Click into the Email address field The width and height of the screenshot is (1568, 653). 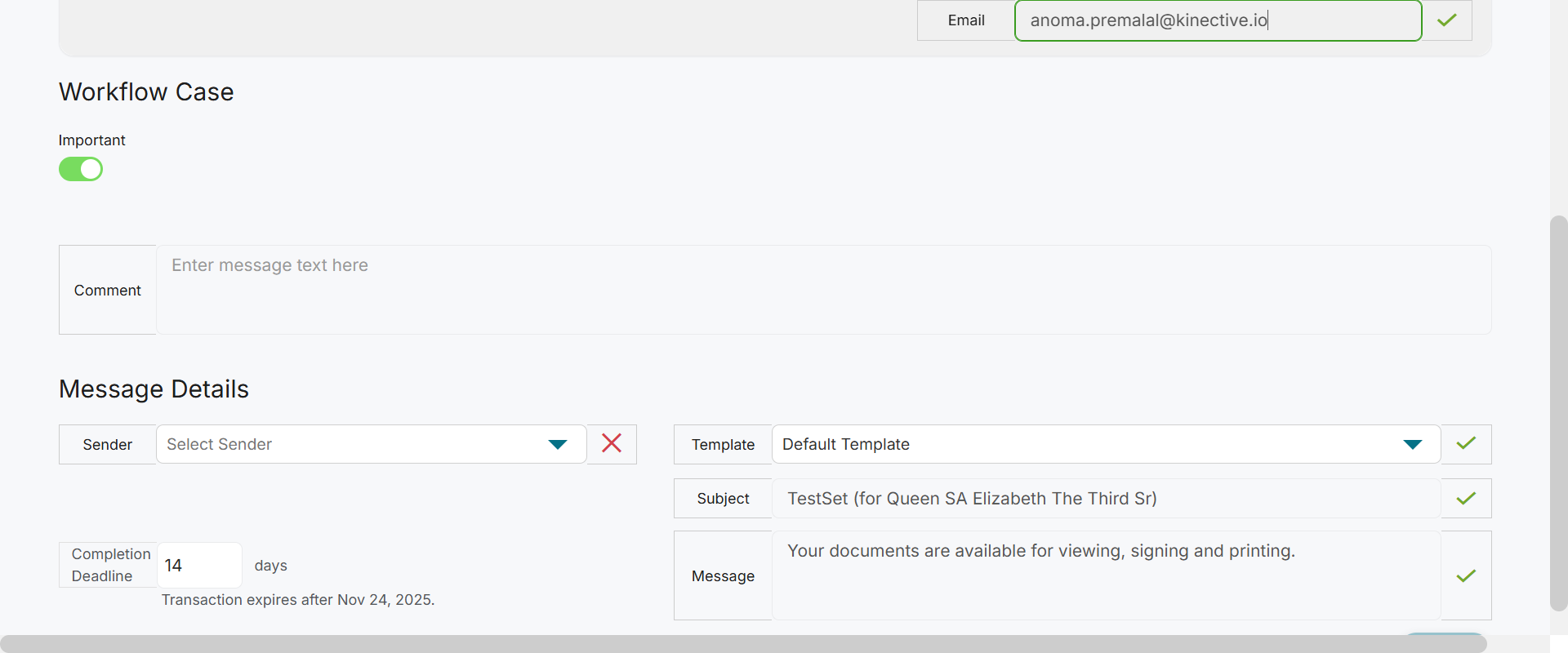click(x=1217, y=20)
